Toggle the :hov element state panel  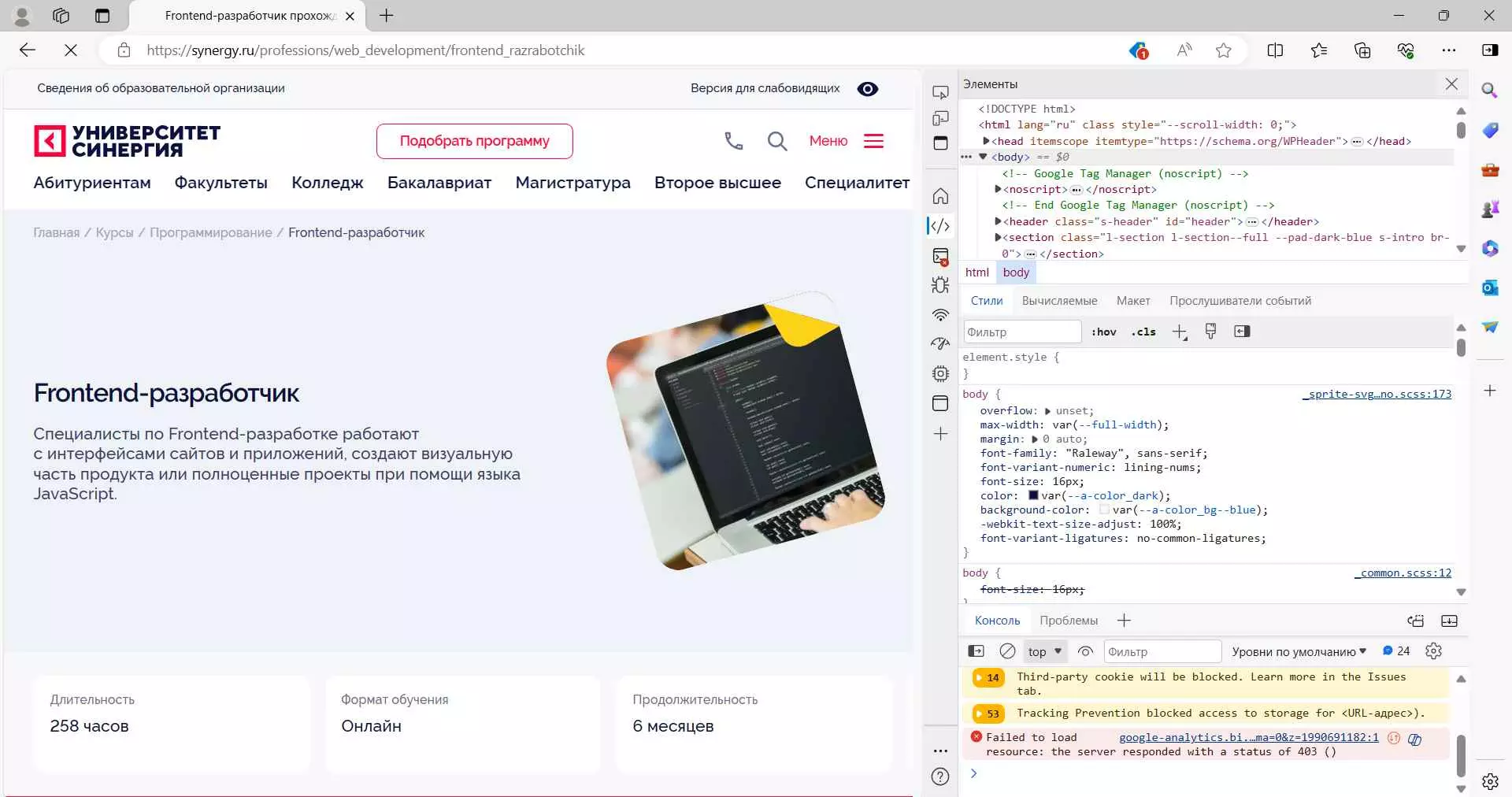[x=1103, y=332]
